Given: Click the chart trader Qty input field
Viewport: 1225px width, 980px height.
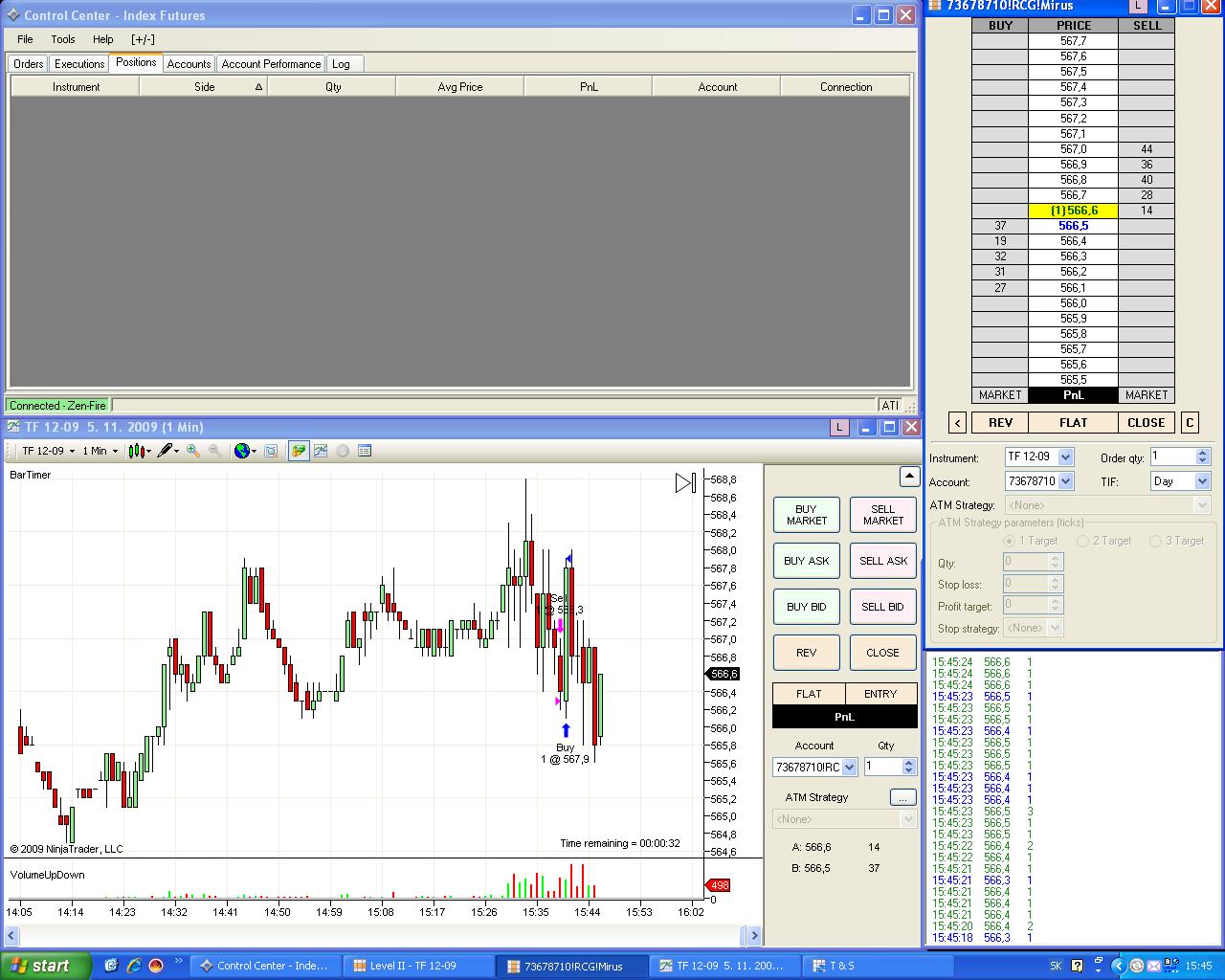Looking at the screenshot, I should (x=882, y=768).
